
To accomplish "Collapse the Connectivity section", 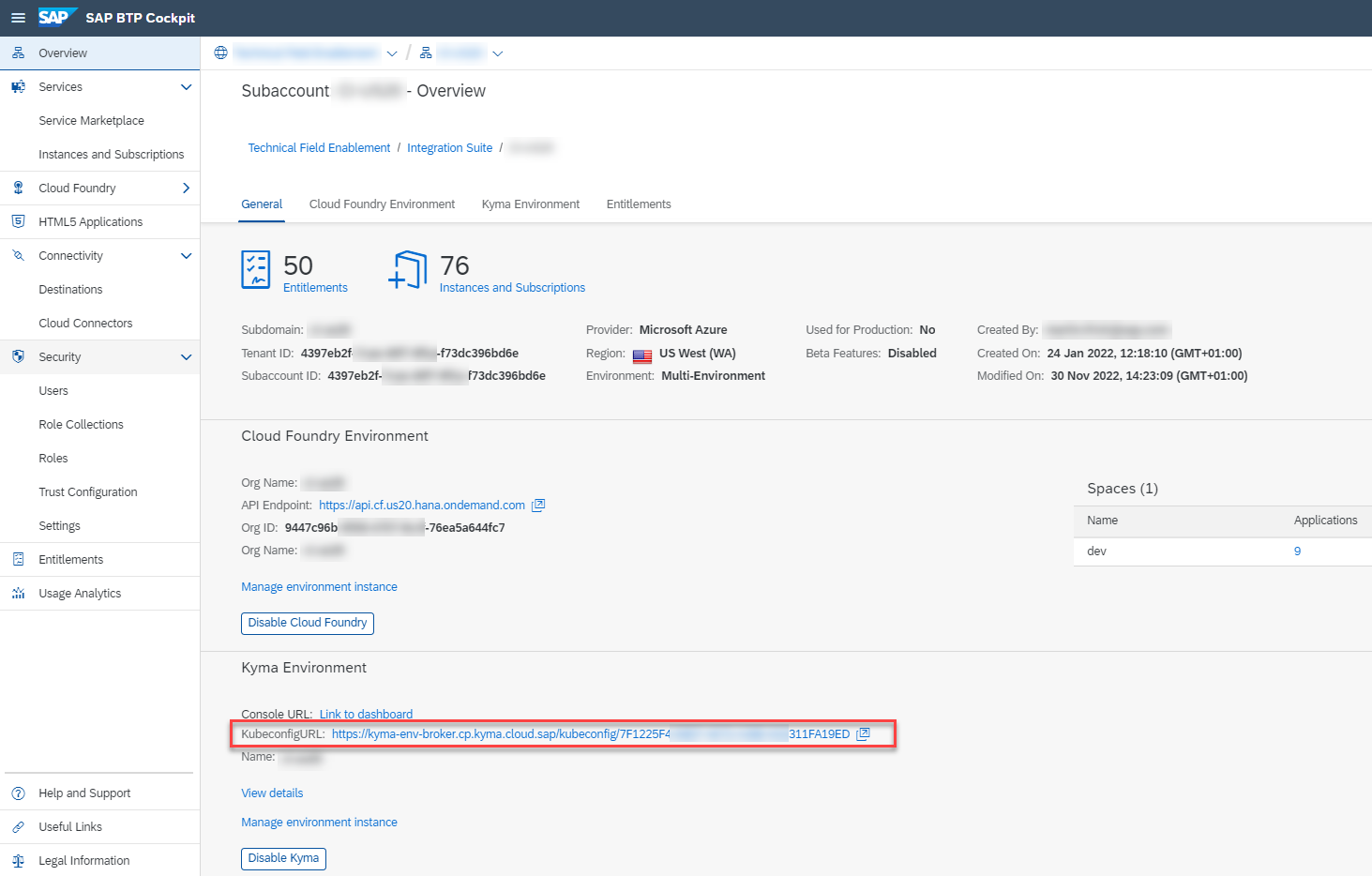I will coord(186,256).
